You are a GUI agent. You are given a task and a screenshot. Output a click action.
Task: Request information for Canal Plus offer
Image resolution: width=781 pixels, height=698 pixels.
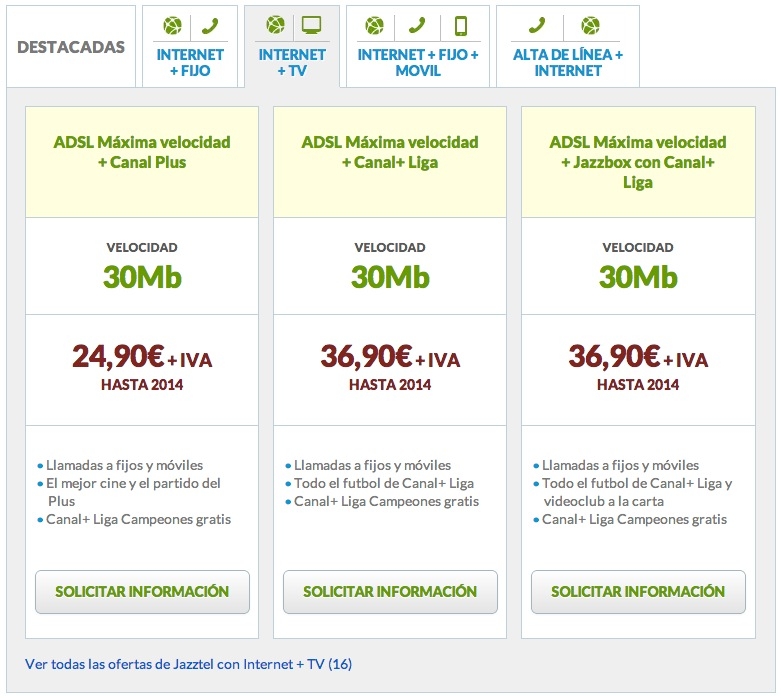(x=142, y=592)
